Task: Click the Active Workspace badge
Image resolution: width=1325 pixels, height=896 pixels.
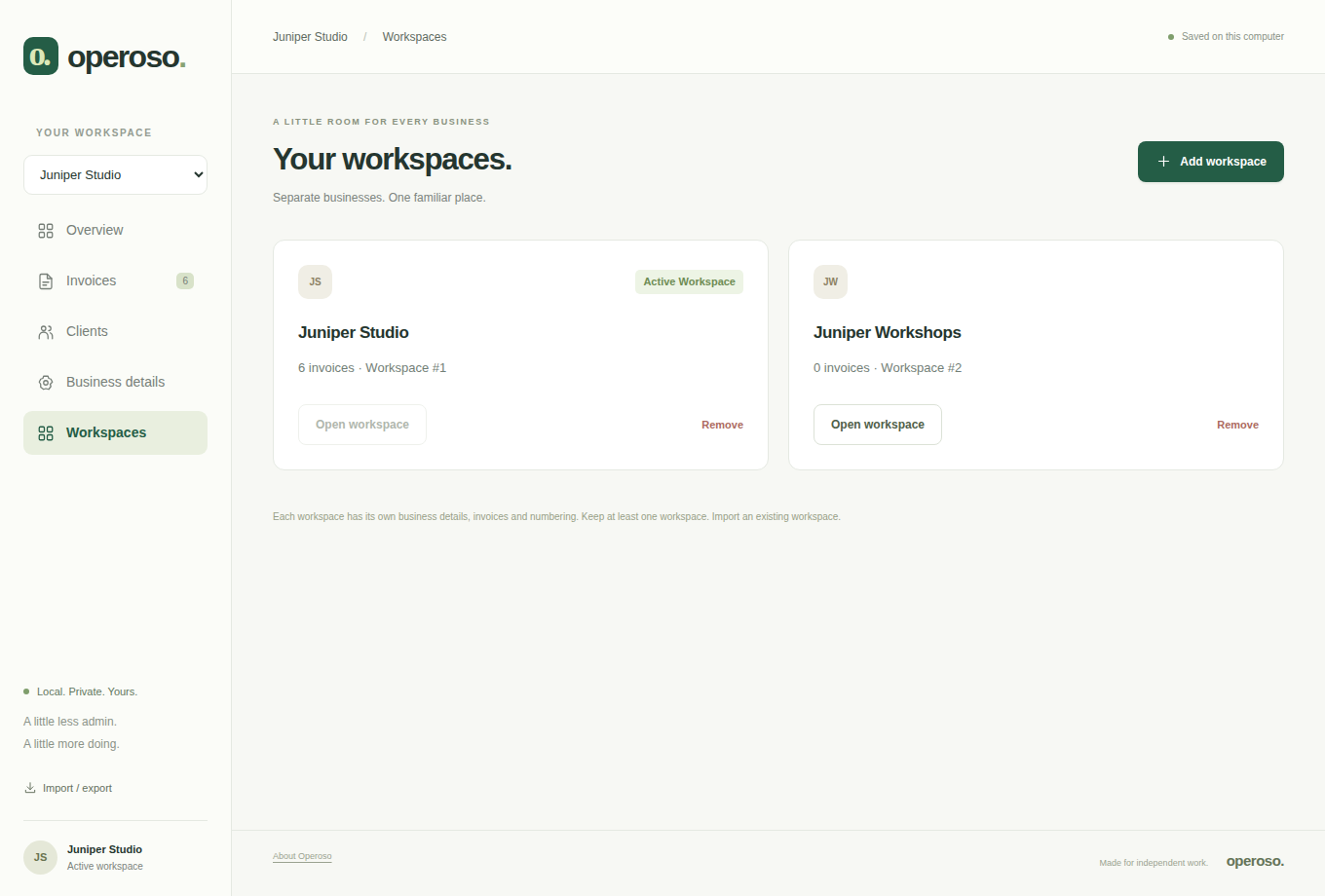Action: tap(689, 281)
